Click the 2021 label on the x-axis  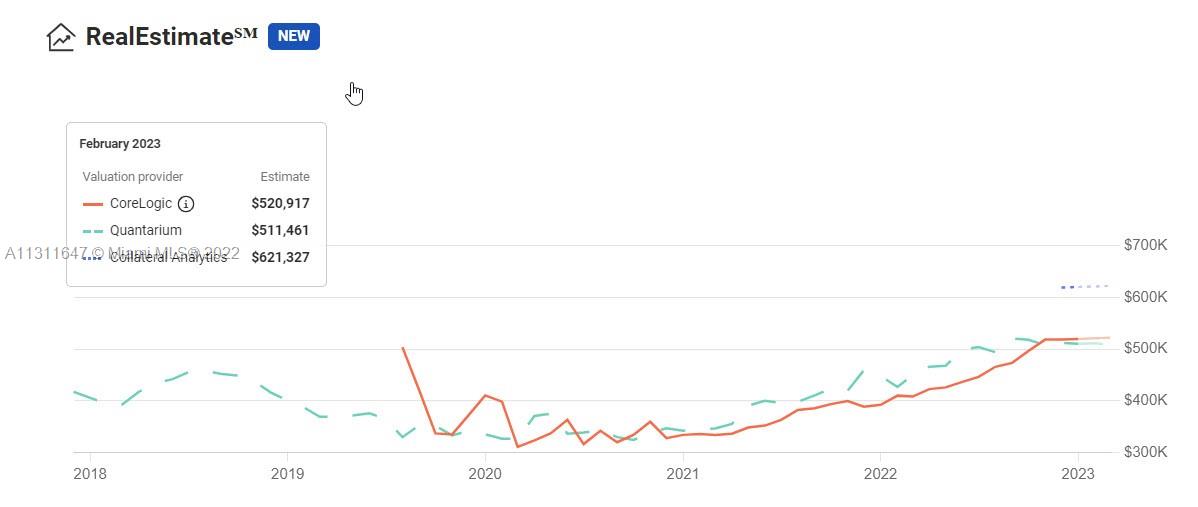[x=682, y=473]
